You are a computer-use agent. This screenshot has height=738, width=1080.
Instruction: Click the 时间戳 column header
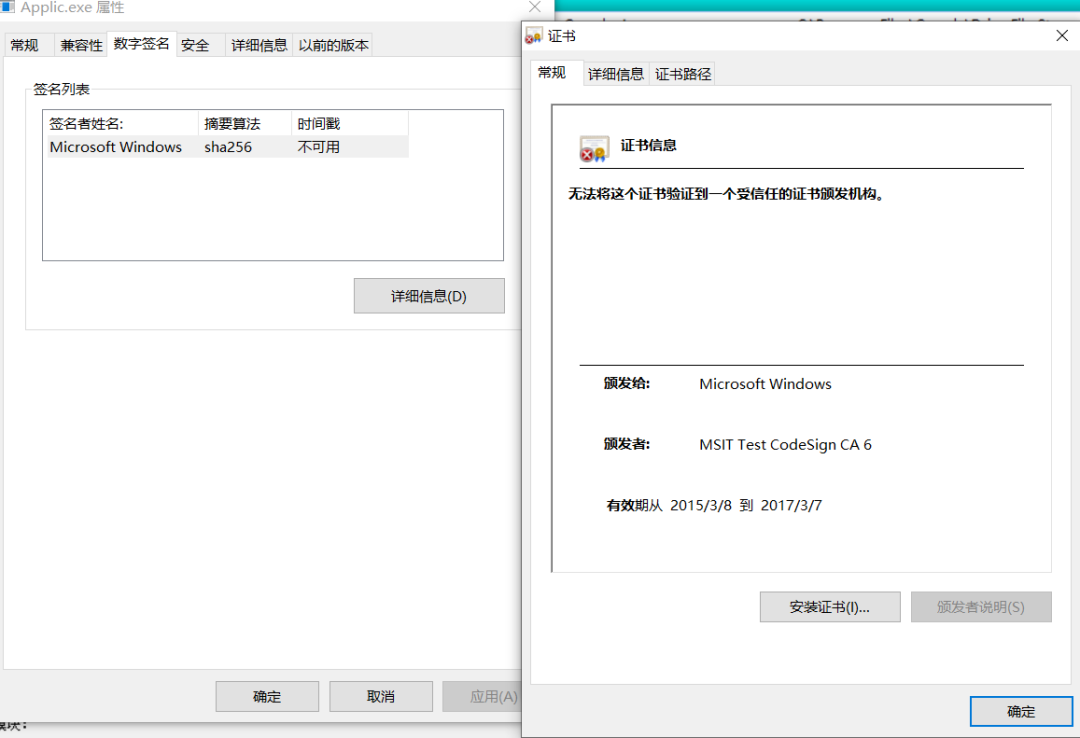tap(350, 124)
